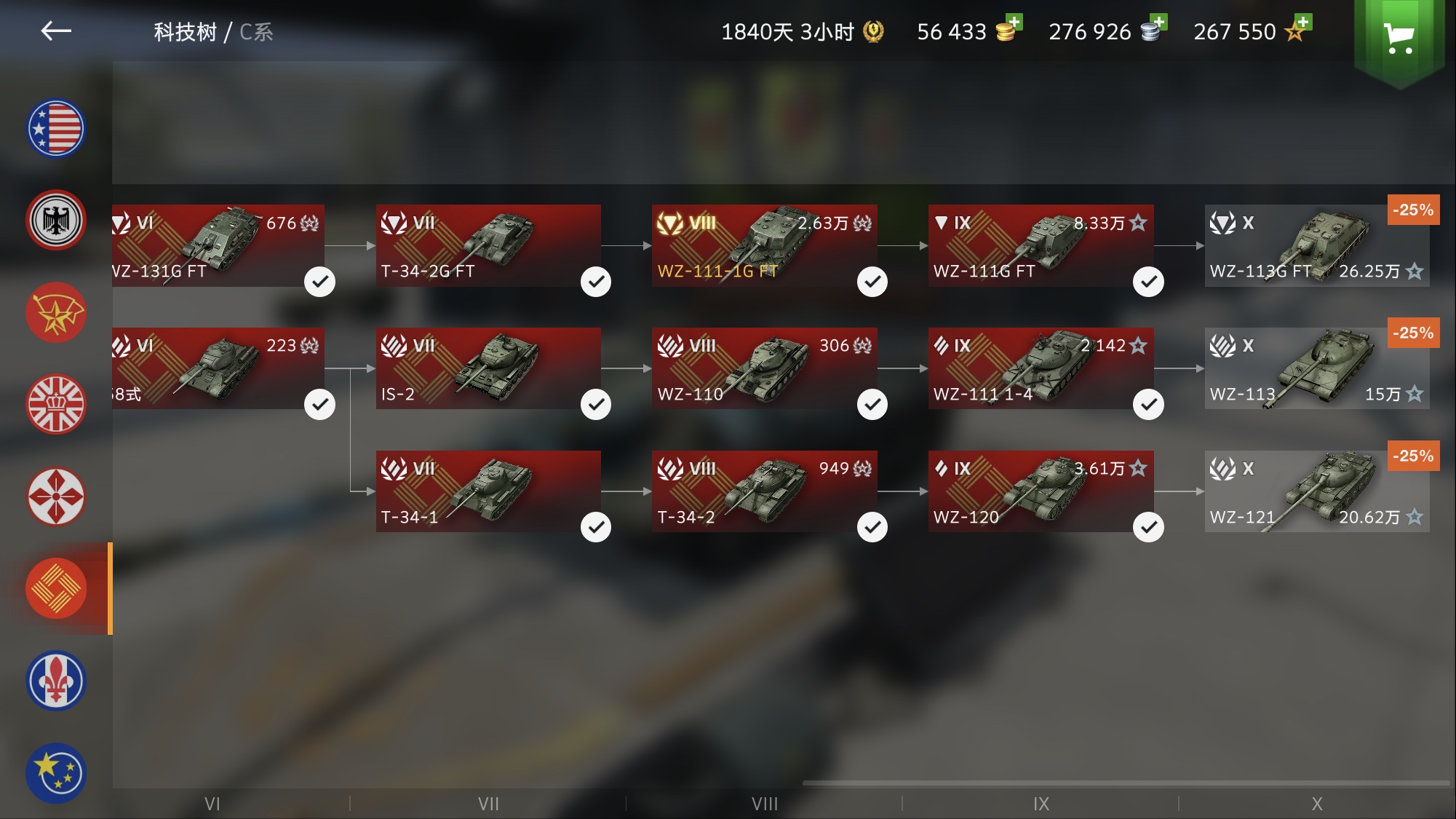Image resolution: width=1456 pixels, height=819 pixels.
Task: Select the USA nation flag icon
Action: coord(56,128)
